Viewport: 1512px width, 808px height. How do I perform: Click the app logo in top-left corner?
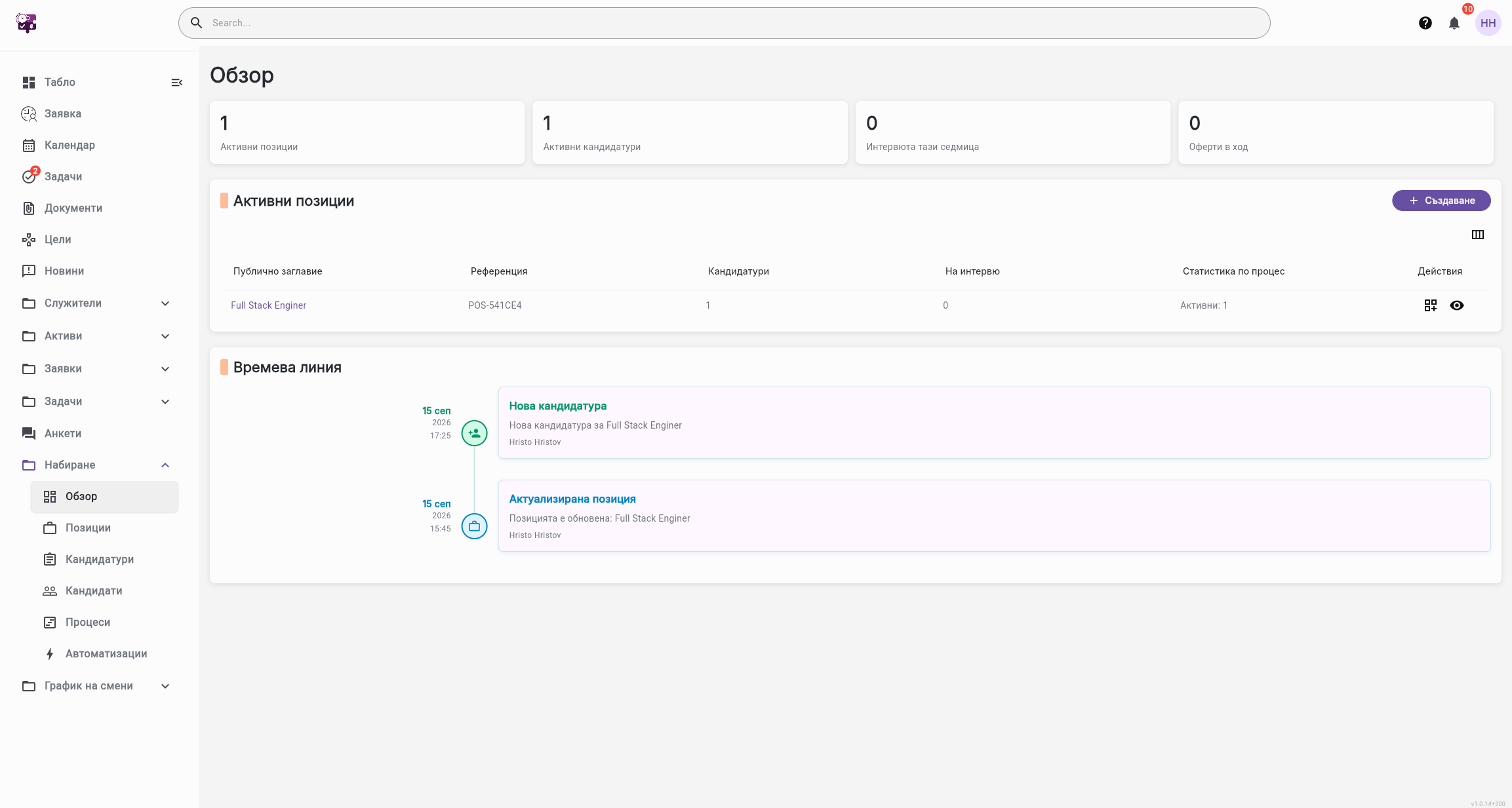click(x=26, y=23)
